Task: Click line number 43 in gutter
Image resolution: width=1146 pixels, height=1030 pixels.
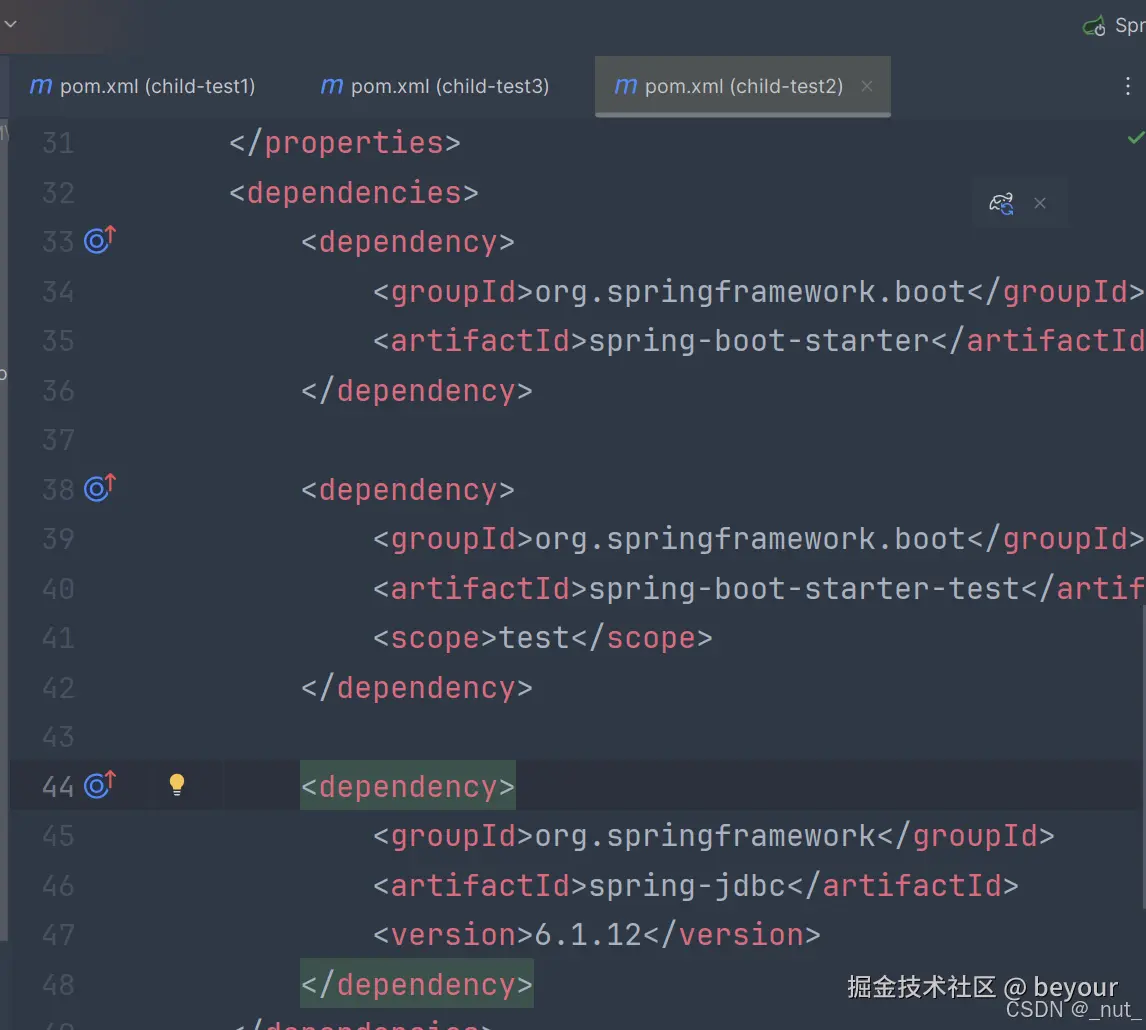Action: (58, 737)
